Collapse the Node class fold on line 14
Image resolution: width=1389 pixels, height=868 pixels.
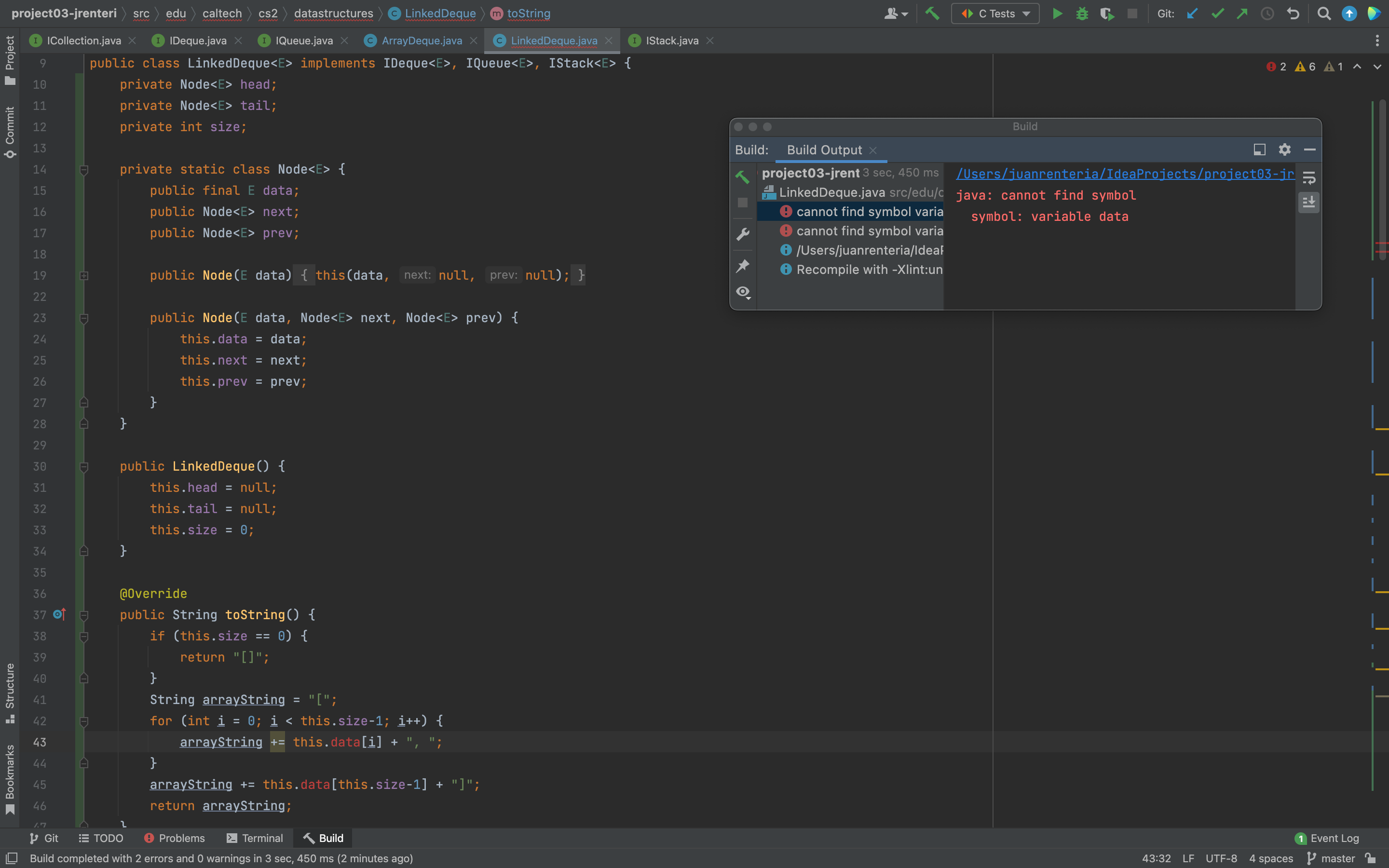coord(84,170)
